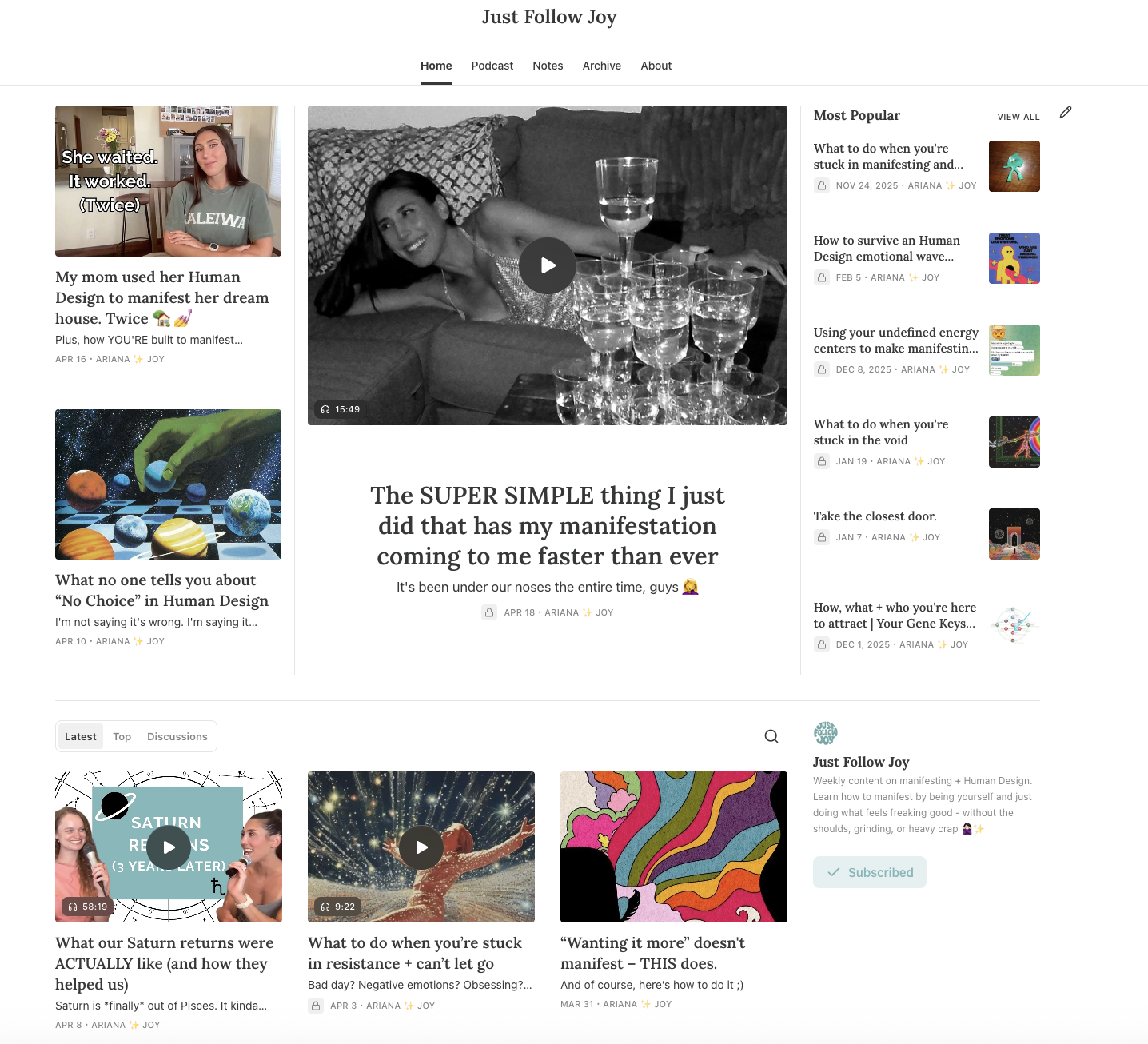This screenshot has height=1044, width=1148.
Task: Open search with the magnifying glass icon
Action: [771, 736]
